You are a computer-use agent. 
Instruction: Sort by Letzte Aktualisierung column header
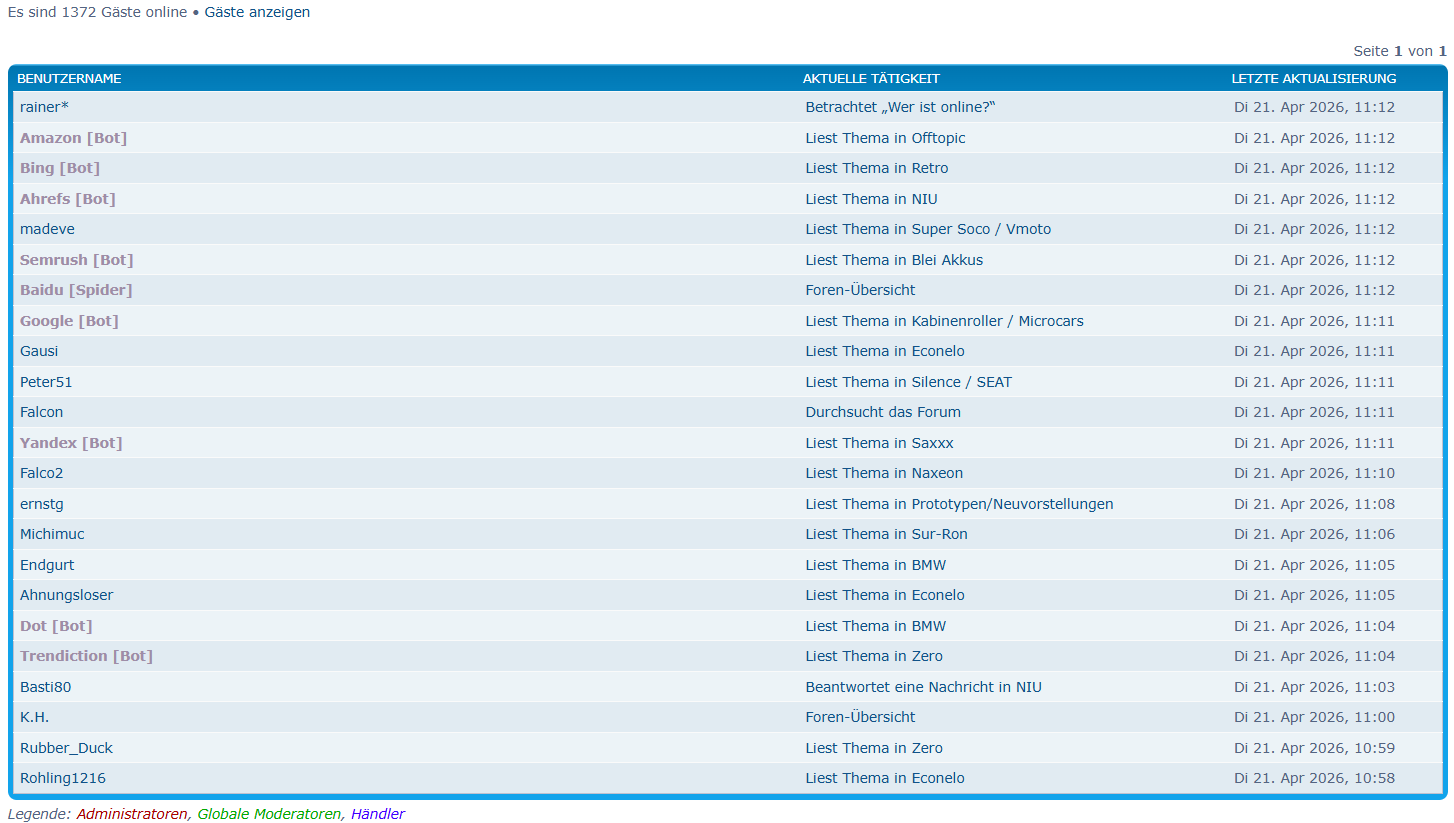[1313, 78]
